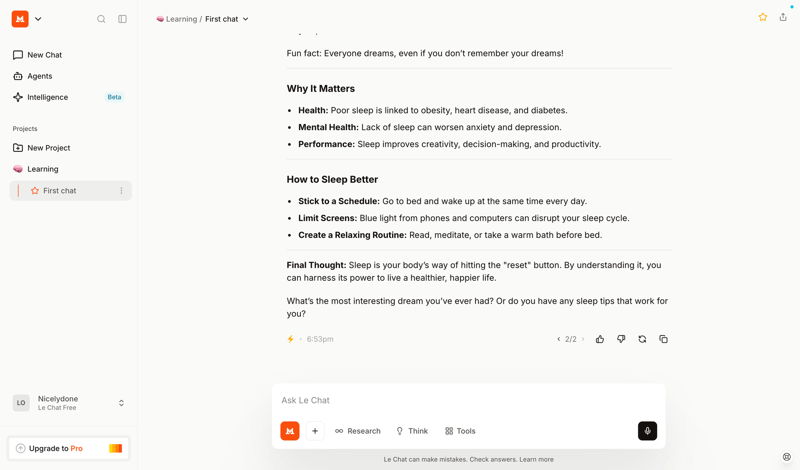Regenerate the response
Image resolution: width=800 pixels, height=470 pixels.
pos(642,339)
